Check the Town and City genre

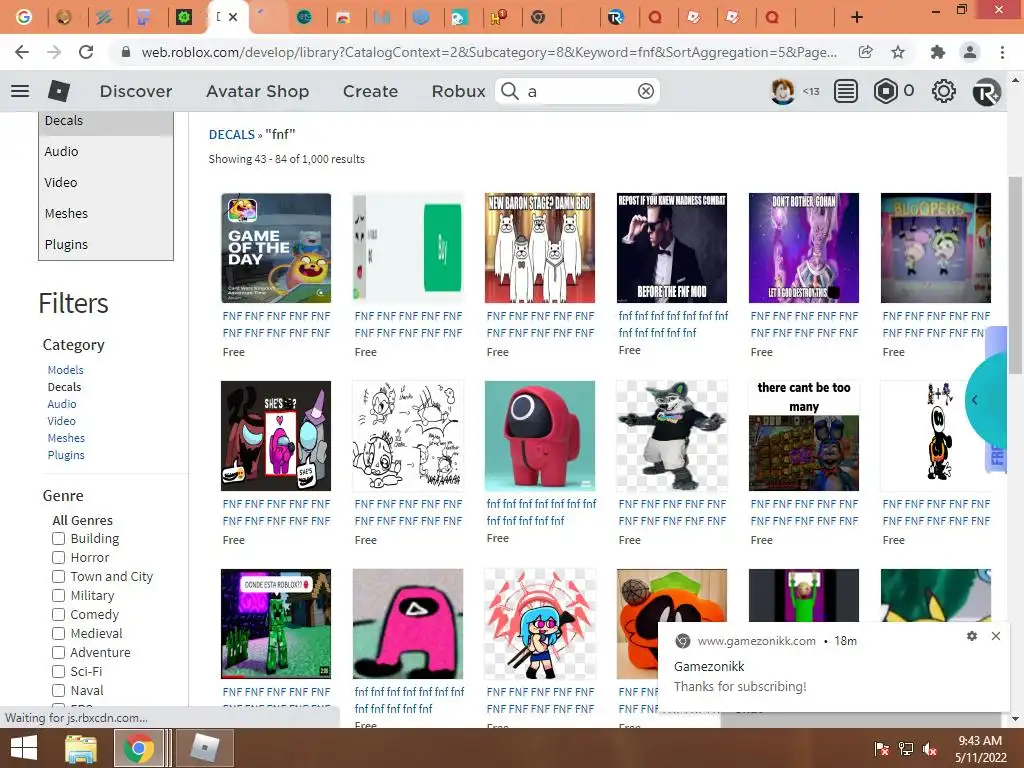58,577
